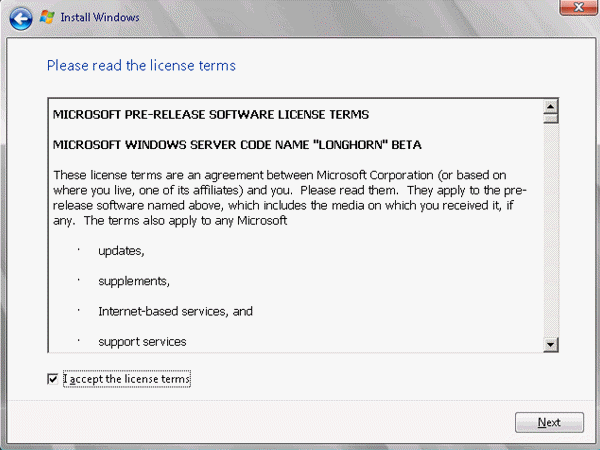Click the Windows flag logo icon
The image size is (600, 450).
(47, 17)
